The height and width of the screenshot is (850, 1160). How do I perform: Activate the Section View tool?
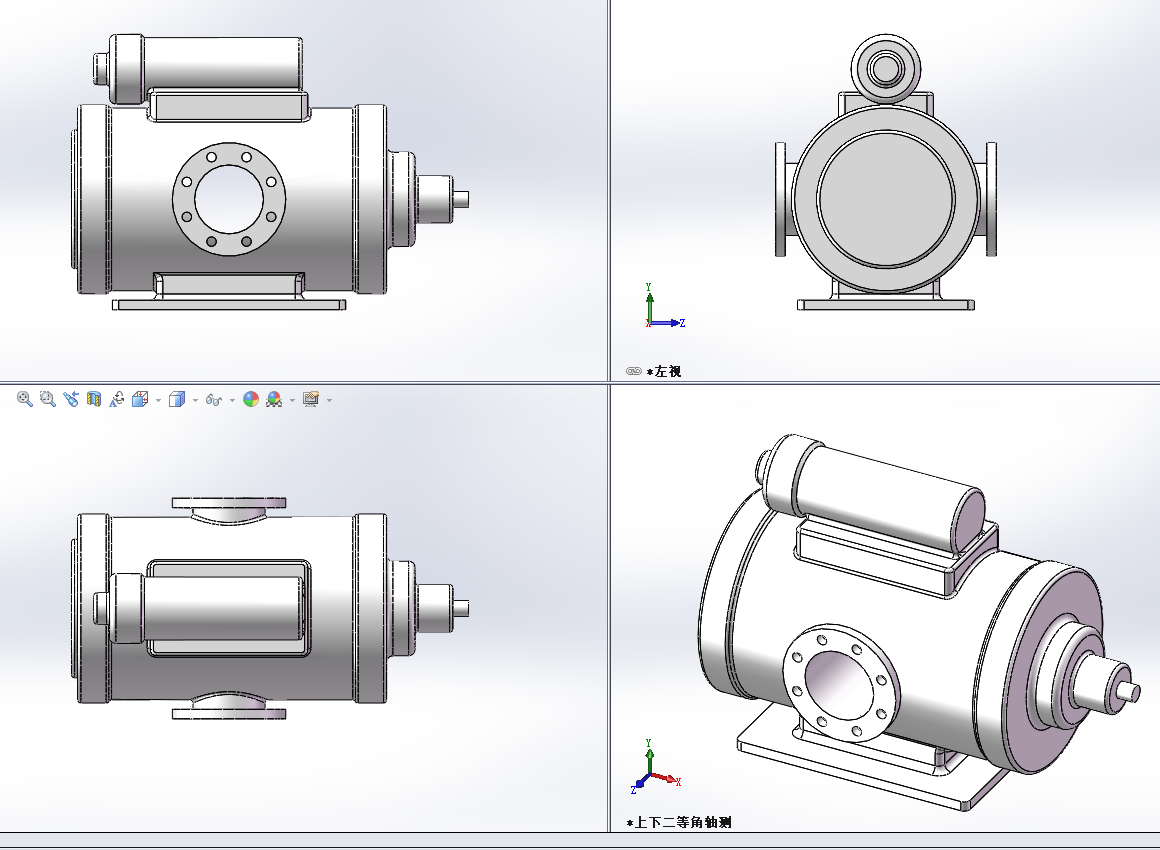[93, 399]
